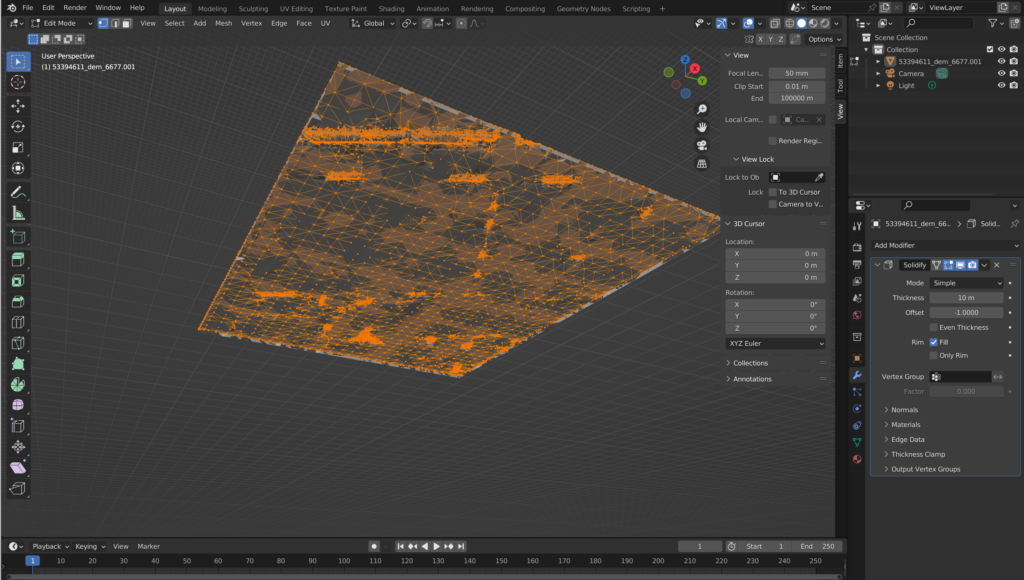Image resolution: width=1024 pixels, height=580 pixels.
Task: Adjust the Thickness value field
Action: pyautogui.click(x=966, y=298)
